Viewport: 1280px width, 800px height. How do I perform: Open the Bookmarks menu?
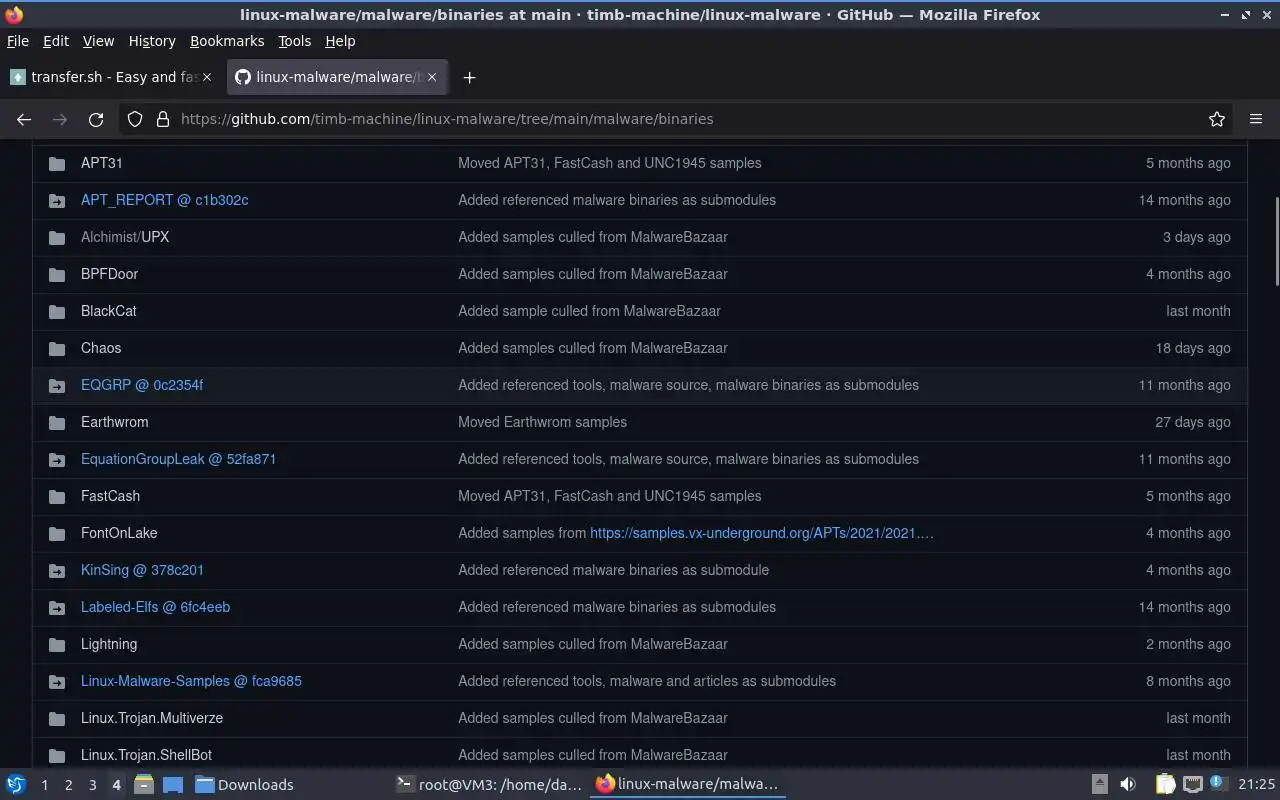[x=227, y=41]
